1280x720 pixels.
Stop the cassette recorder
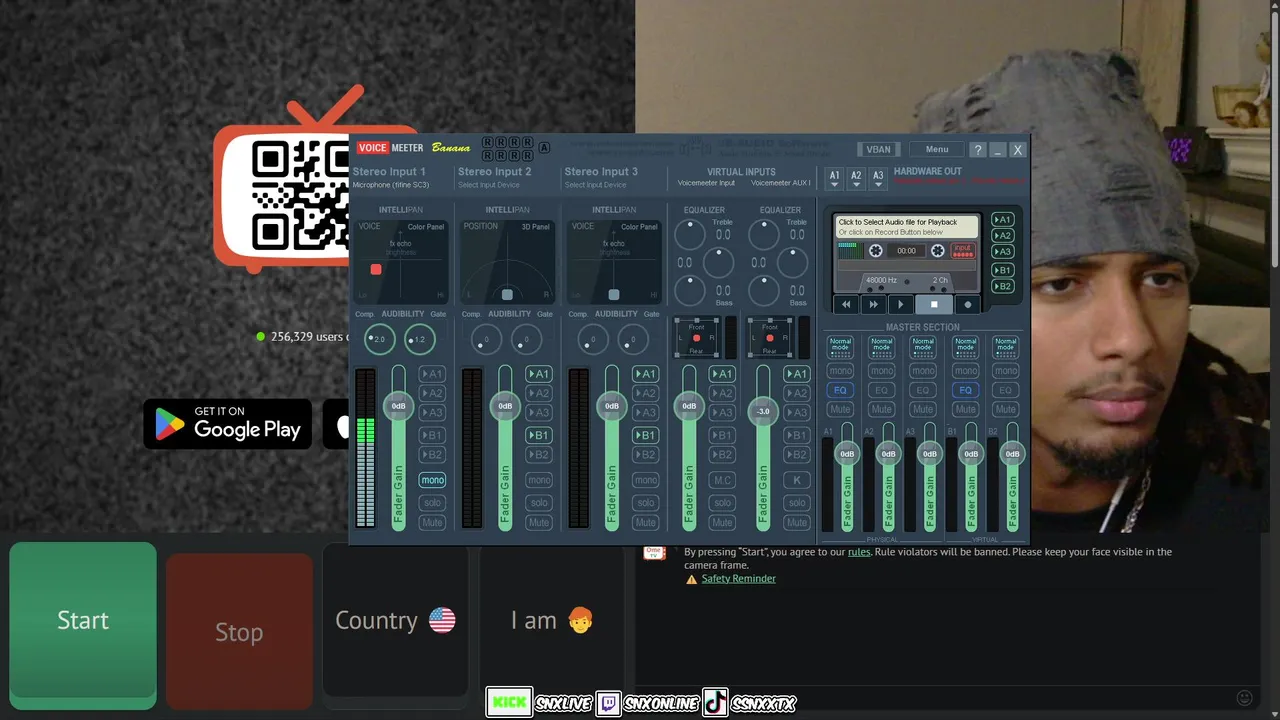point(934,304)
